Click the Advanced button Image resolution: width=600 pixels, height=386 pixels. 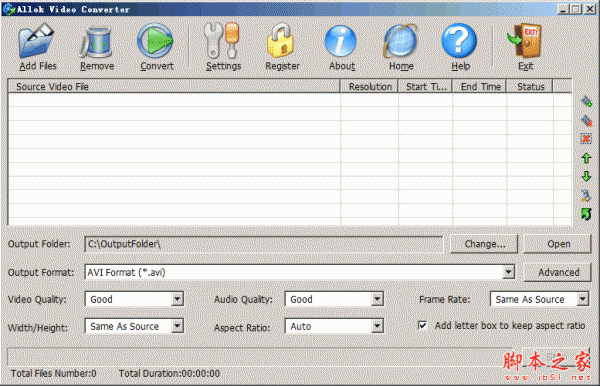pos(558,272)
